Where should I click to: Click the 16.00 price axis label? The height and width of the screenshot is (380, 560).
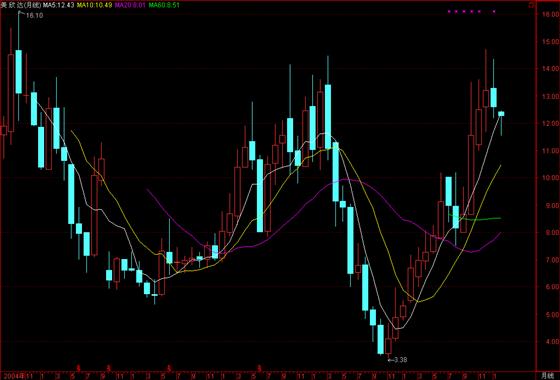pos(549,14)
